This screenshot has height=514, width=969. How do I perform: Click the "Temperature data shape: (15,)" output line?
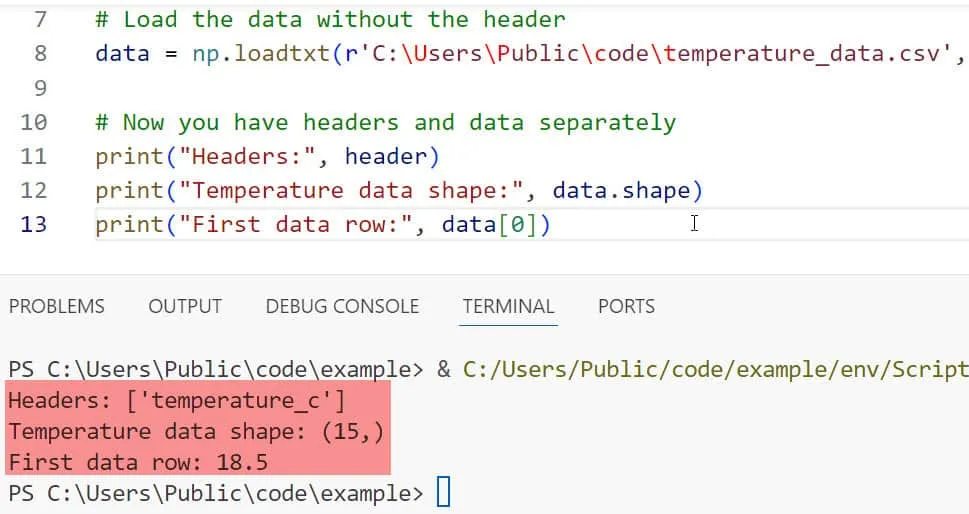pyautogui.click(x=196, y=432)
